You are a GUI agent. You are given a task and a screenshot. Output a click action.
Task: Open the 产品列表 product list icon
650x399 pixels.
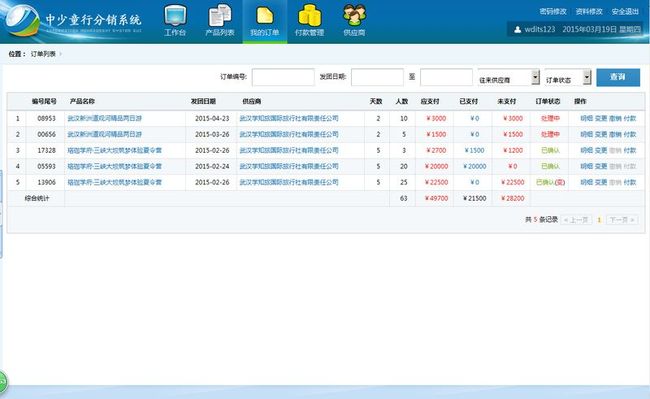(x=220, y=19)
